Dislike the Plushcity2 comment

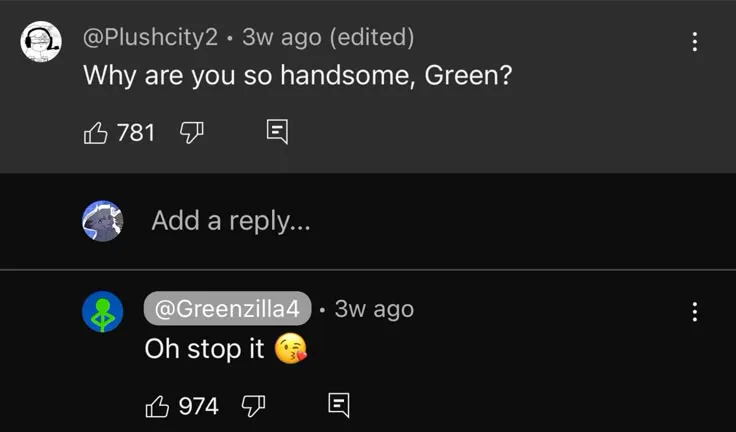click(191, 132)
